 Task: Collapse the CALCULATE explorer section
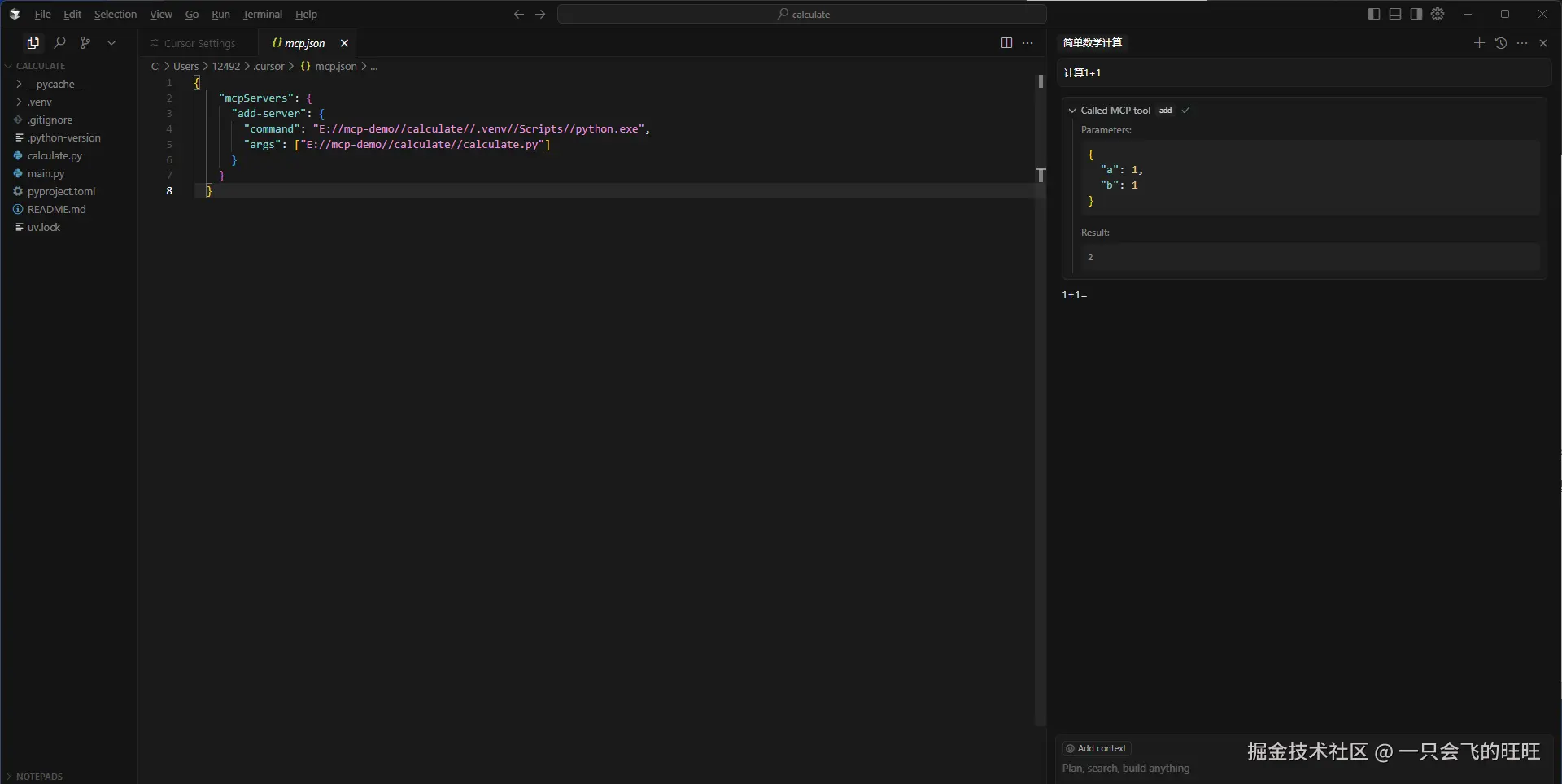68,66
